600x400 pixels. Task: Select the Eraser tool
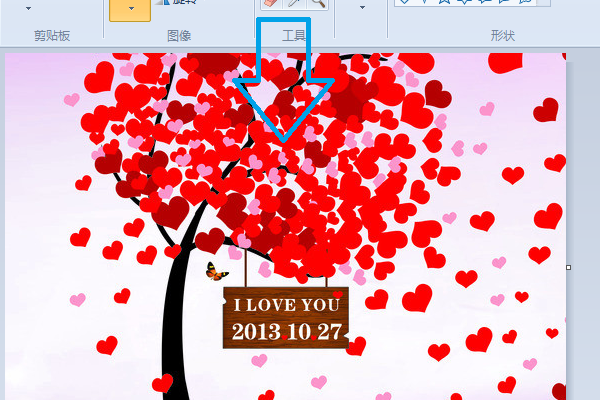(269, 4)
